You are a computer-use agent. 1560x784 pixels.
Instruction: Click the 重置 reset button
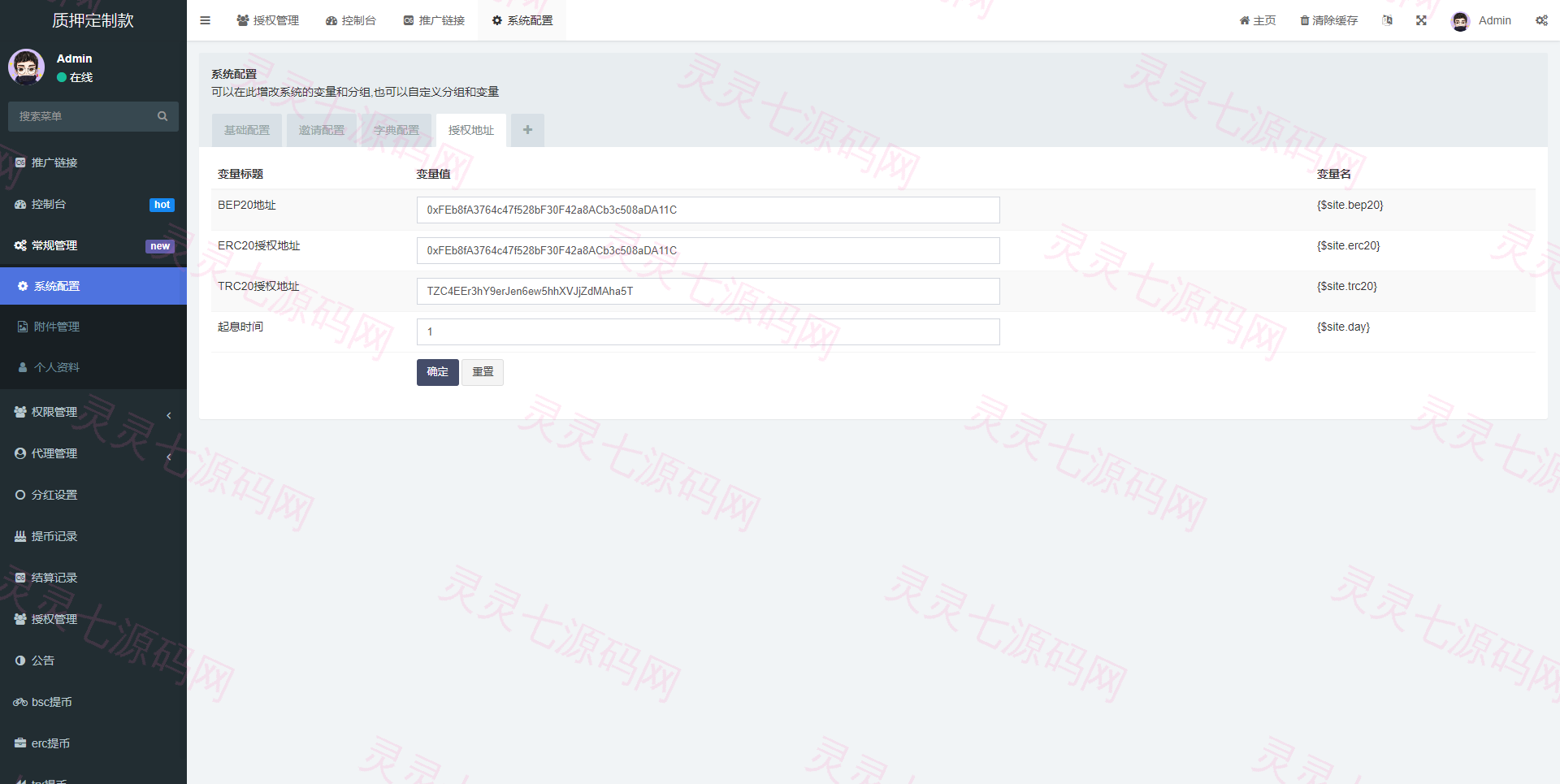click(x=483, y=372)
